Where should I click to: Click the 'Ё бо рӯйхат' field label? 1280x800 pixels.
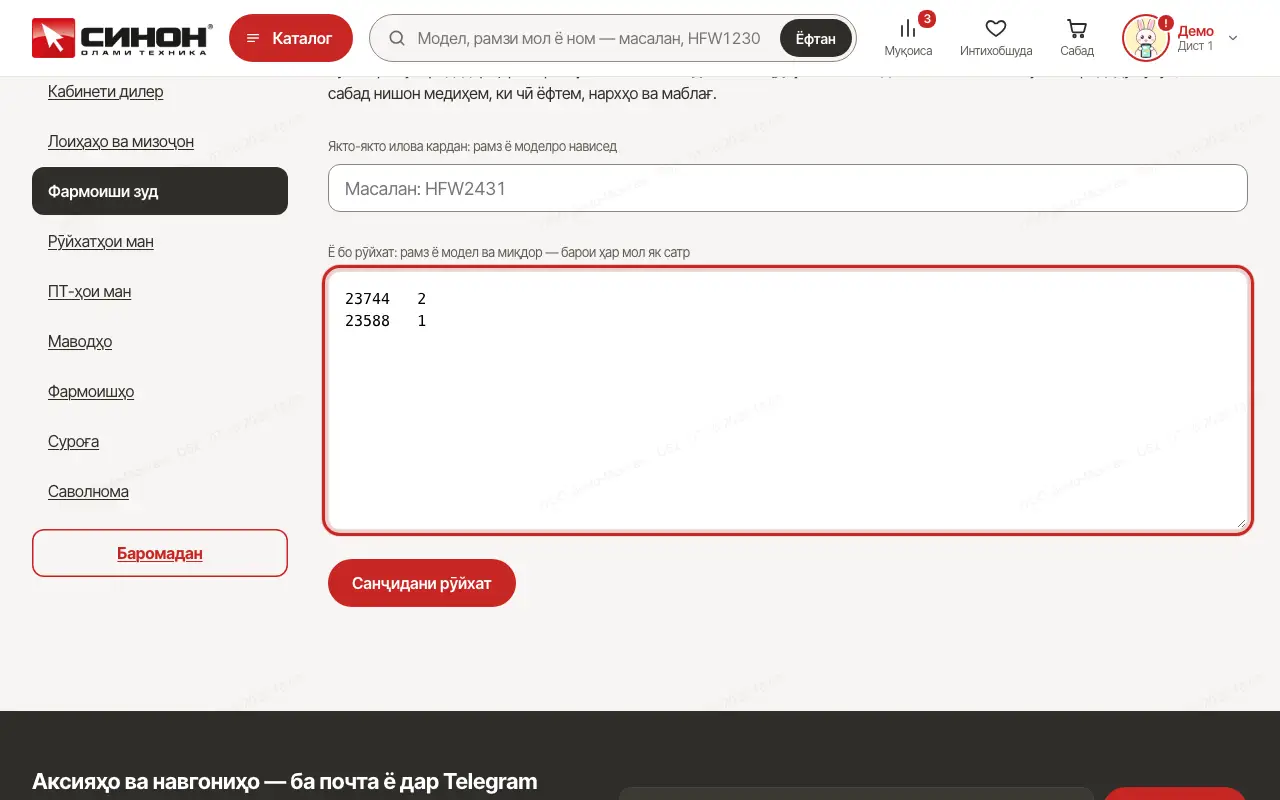(x=509, y=252)
